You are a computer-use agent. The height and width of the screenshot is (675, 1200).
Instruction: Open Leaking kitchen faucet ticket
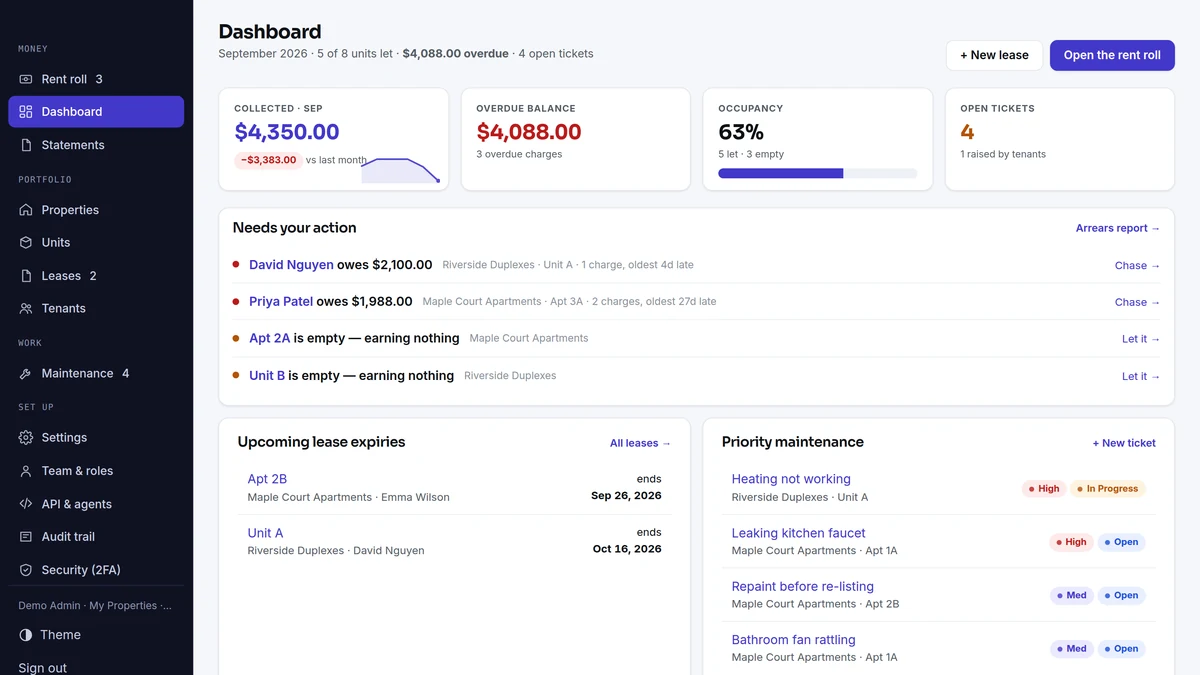(798, 533)
